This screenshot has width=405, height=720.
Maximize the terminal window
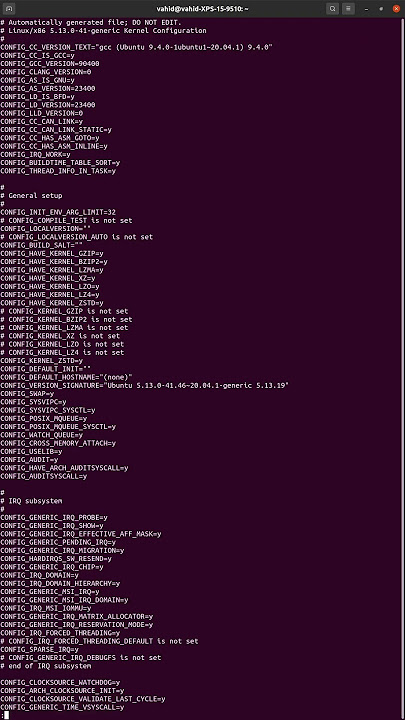tap(381, 9)
